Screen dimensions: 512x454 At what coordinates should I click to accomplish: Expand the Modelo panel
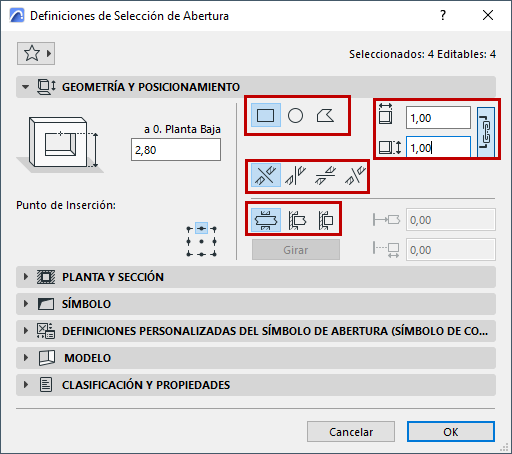click(x=26, y=358)
